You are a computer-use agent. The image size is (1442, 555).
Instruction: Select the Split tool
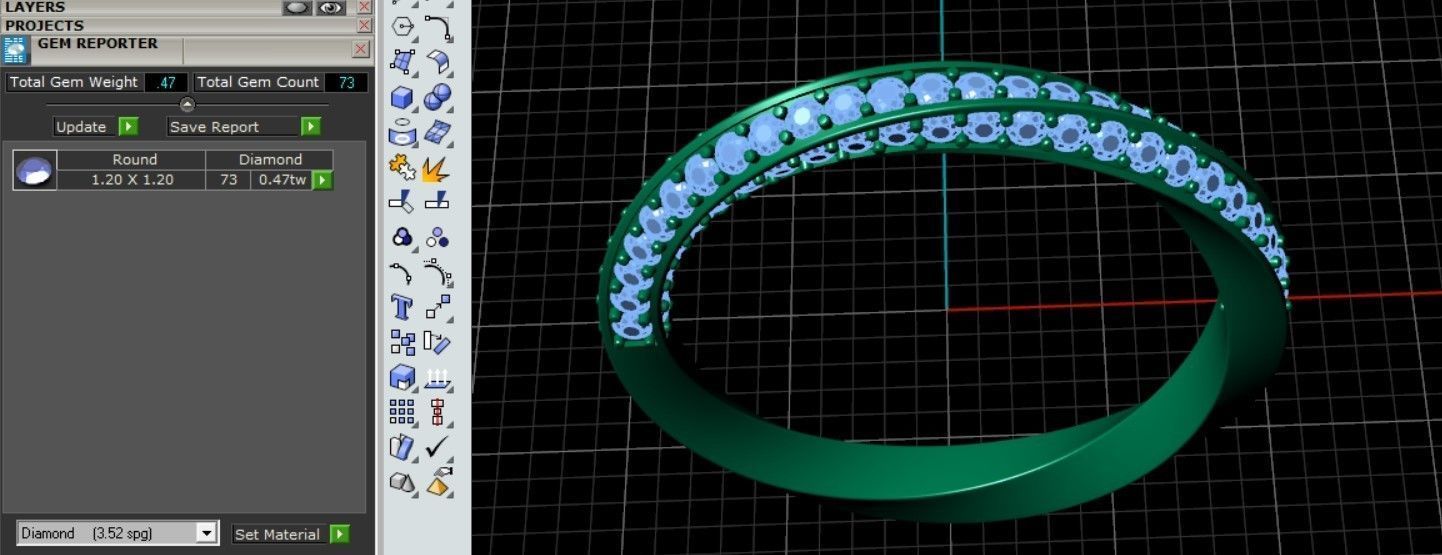(437, 202)
